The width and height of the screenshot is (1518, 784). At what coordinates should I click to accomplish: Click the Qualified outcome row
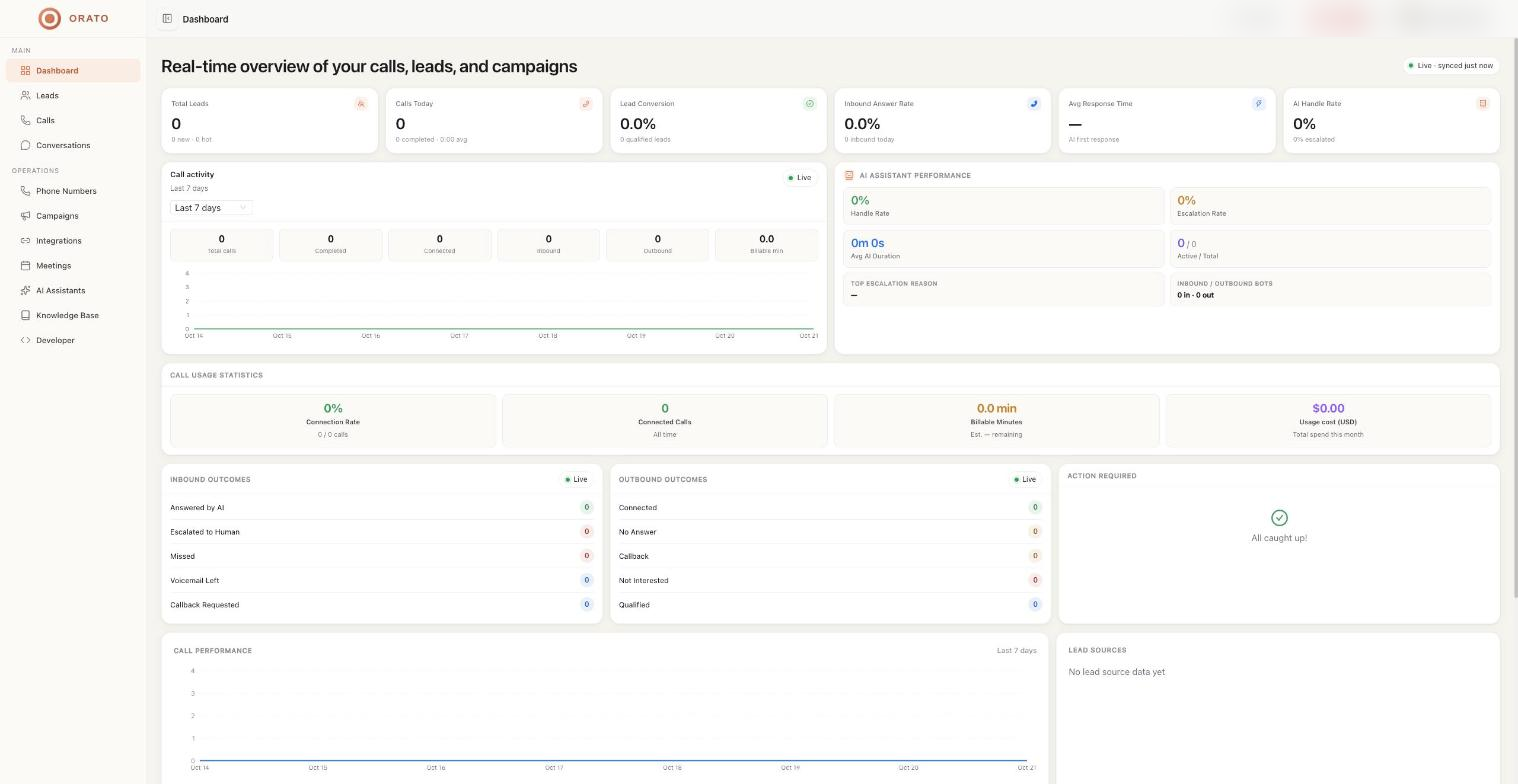[x=830, y=604]
